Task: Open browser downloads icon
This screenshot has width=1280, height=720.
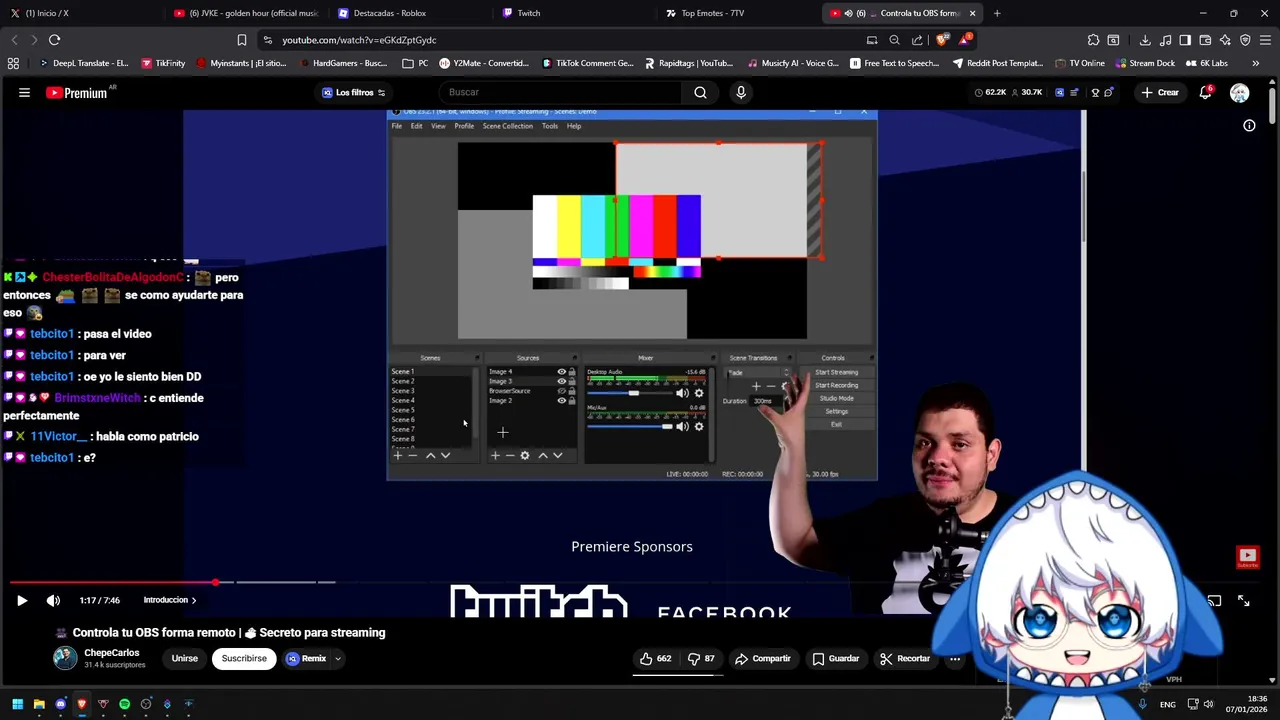Action: [x=1145, y=40]
